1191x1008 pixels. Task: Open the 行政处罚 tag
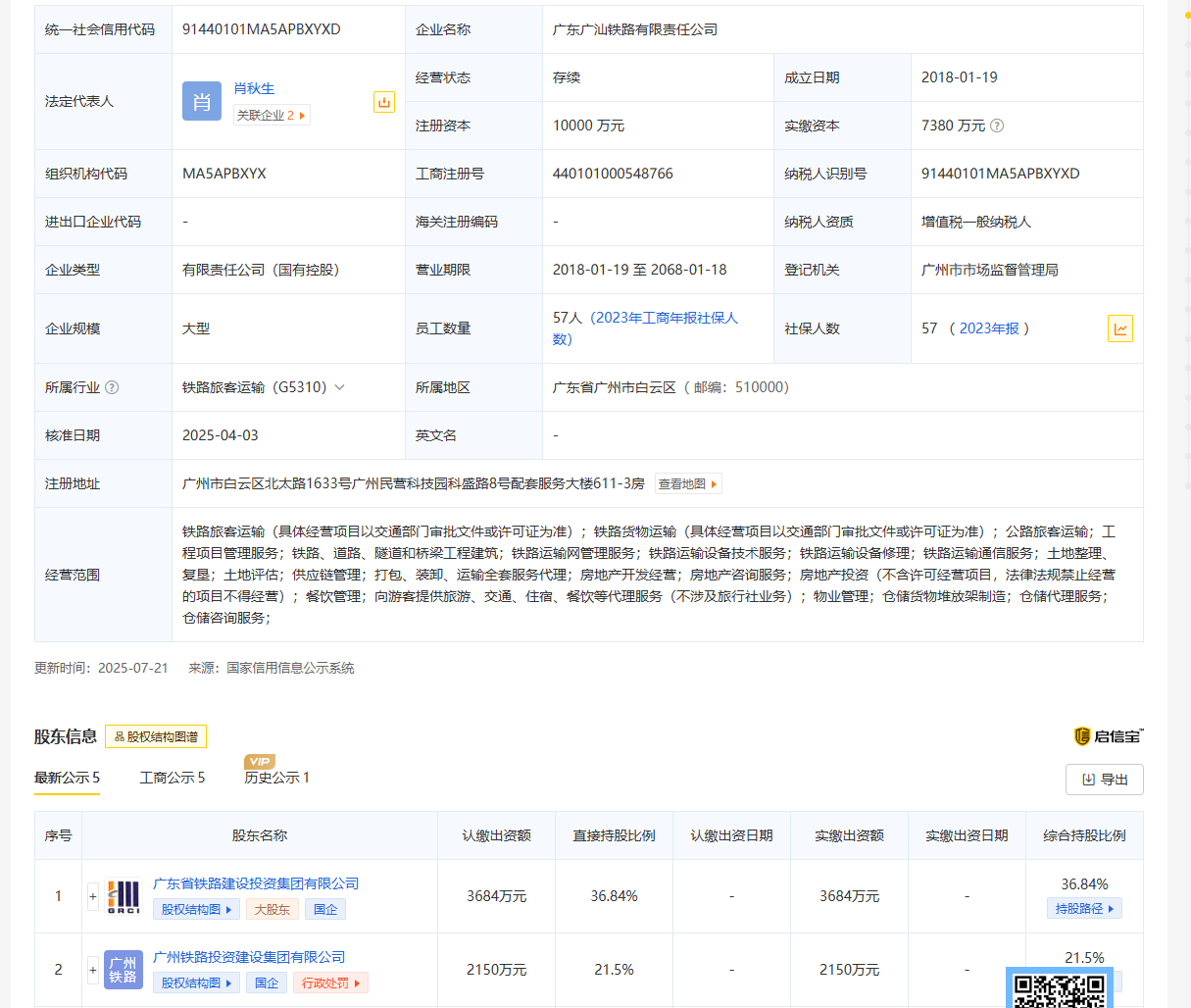pyautogui.click(x=330, y=983)
